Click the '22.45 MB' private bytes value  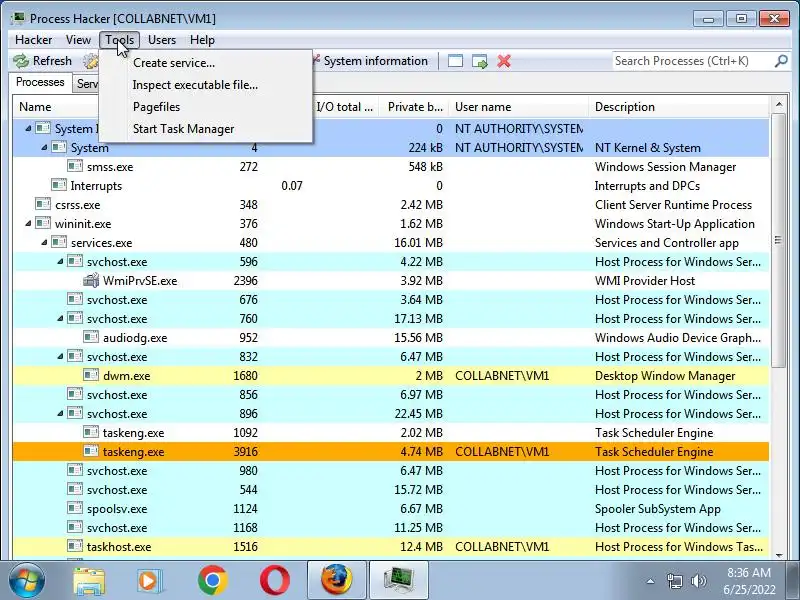click(418, 414)
